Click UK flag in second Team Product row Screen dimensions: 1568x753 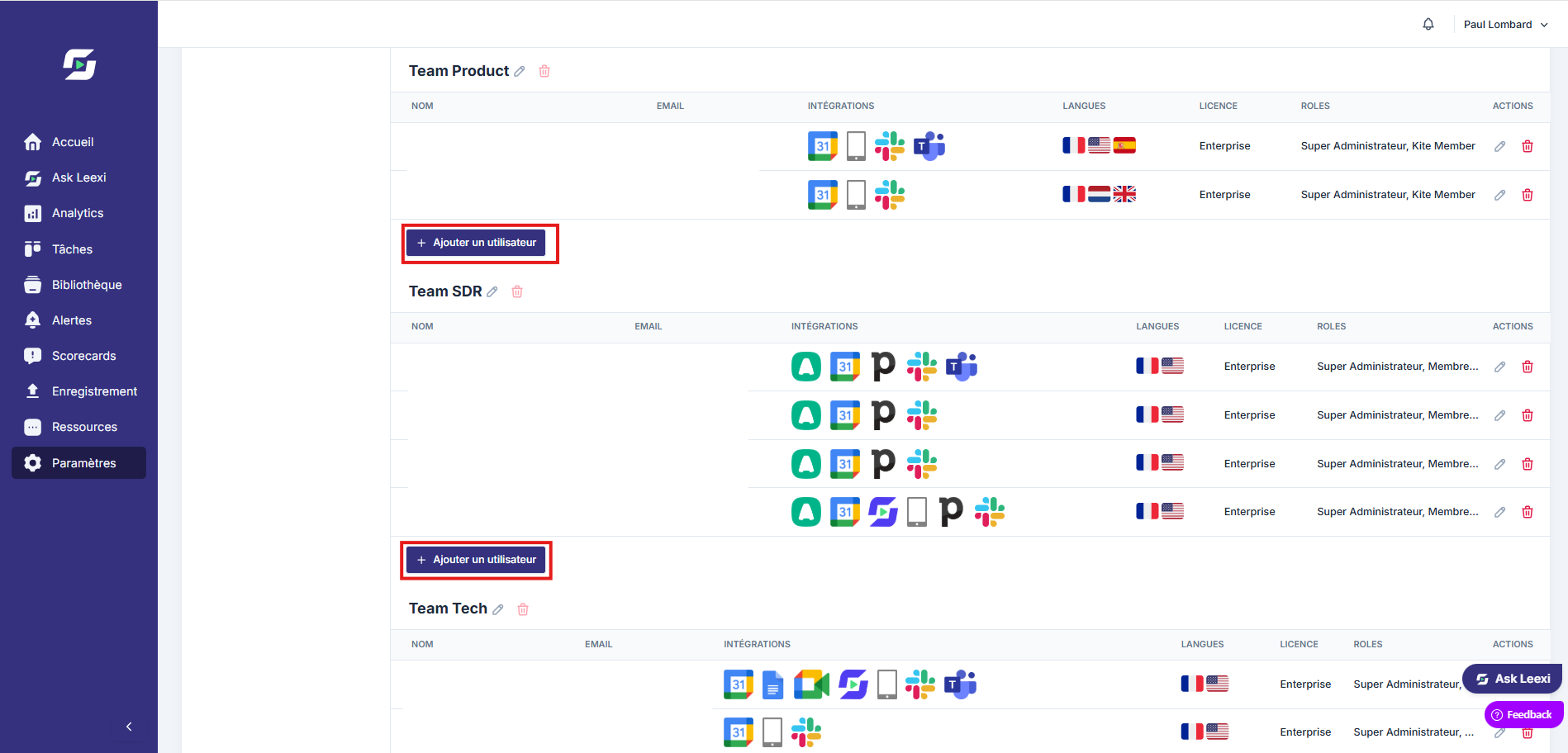click(1124, 194)
